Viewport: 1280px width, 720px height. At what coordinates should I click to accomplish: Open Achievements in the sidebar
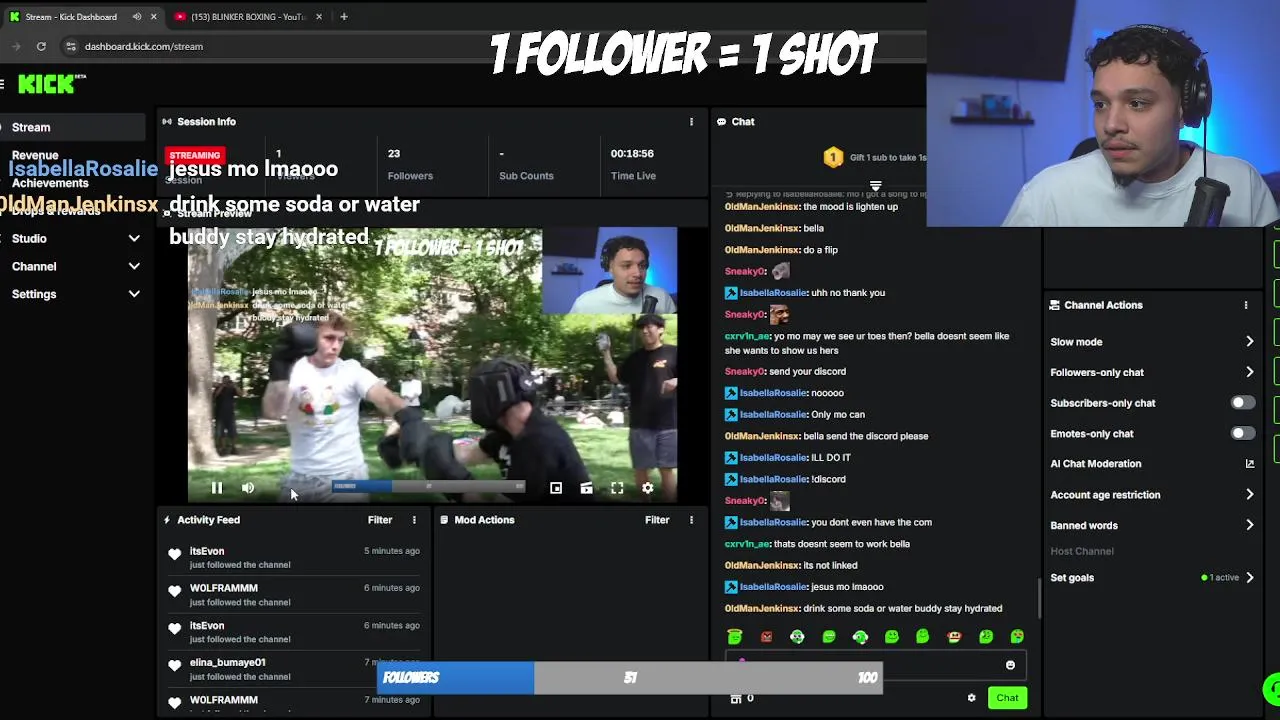[x=50, y=183]
